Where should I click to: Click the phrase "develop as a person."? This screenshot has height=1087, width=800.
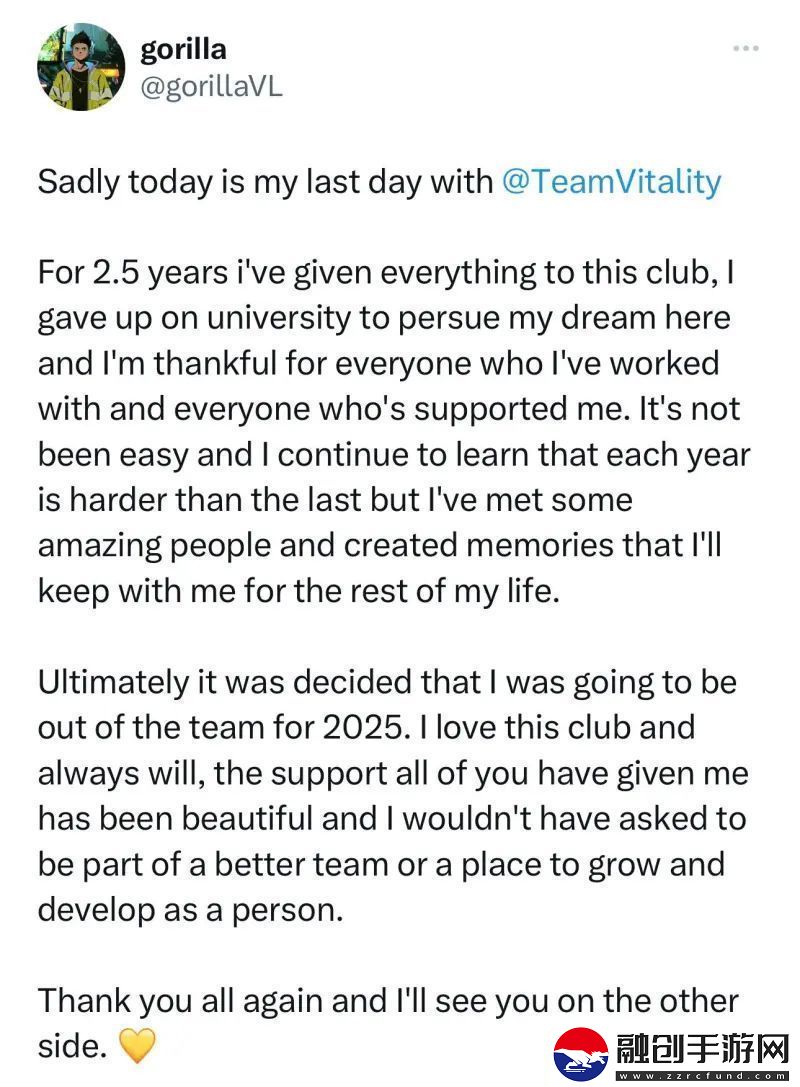tap(191, 910)
